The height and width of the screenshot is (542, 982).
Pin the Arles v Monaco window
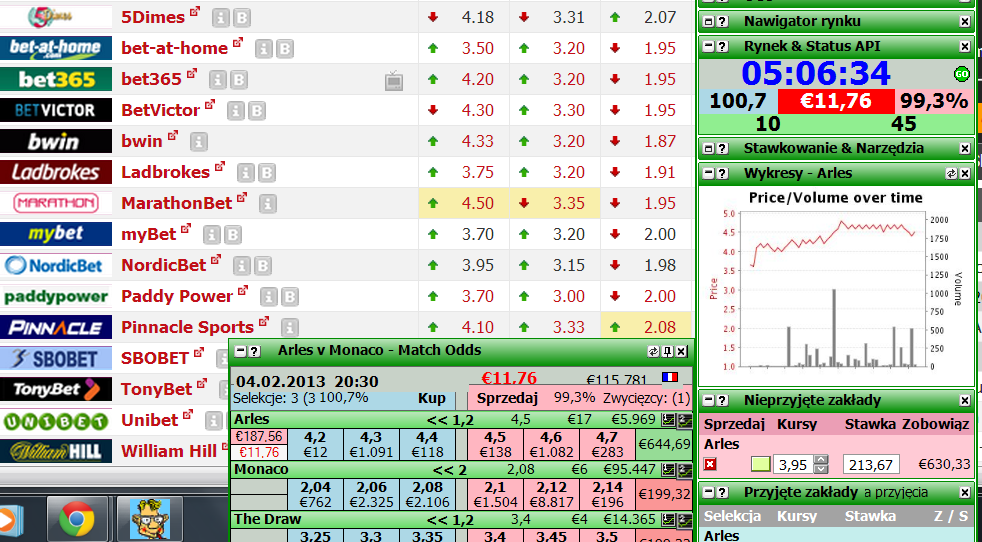click(668, 352)
